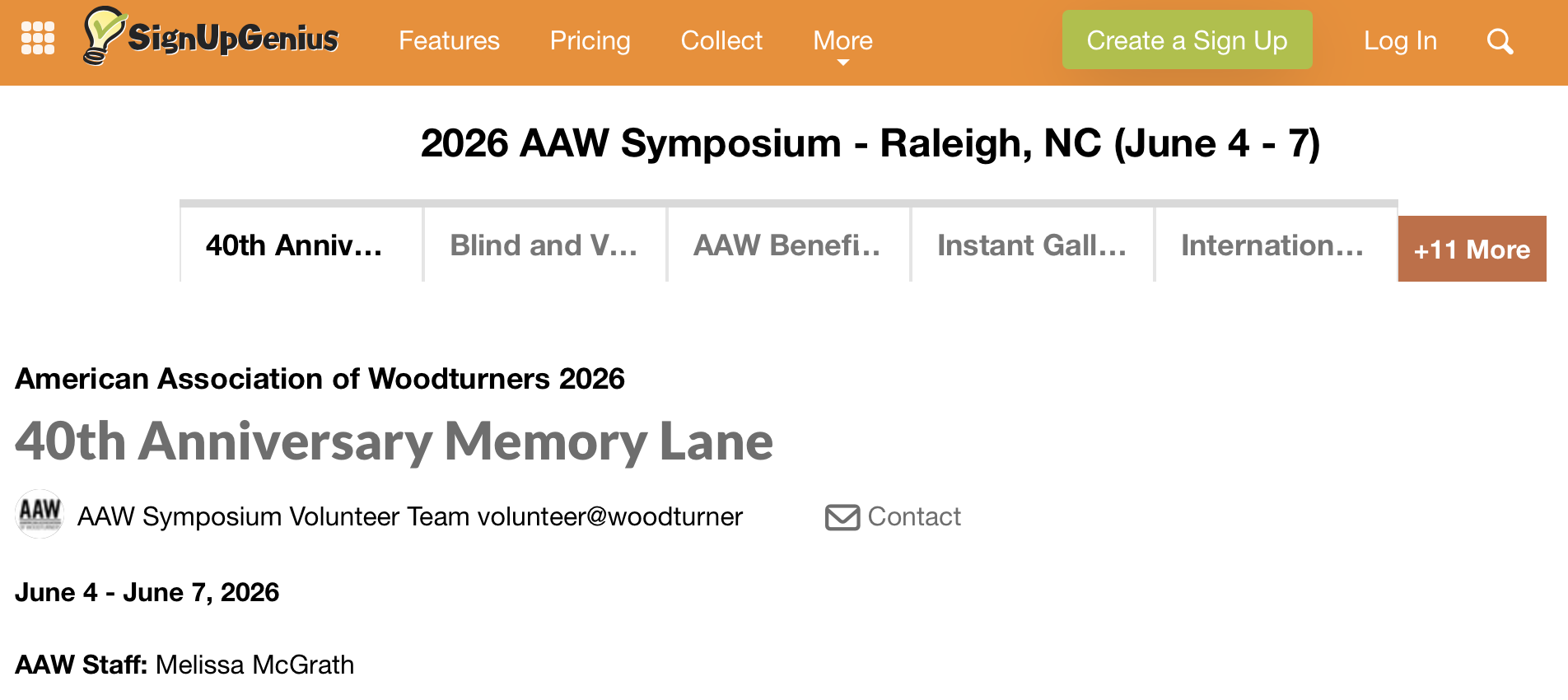Click the Log In link

1400,40
